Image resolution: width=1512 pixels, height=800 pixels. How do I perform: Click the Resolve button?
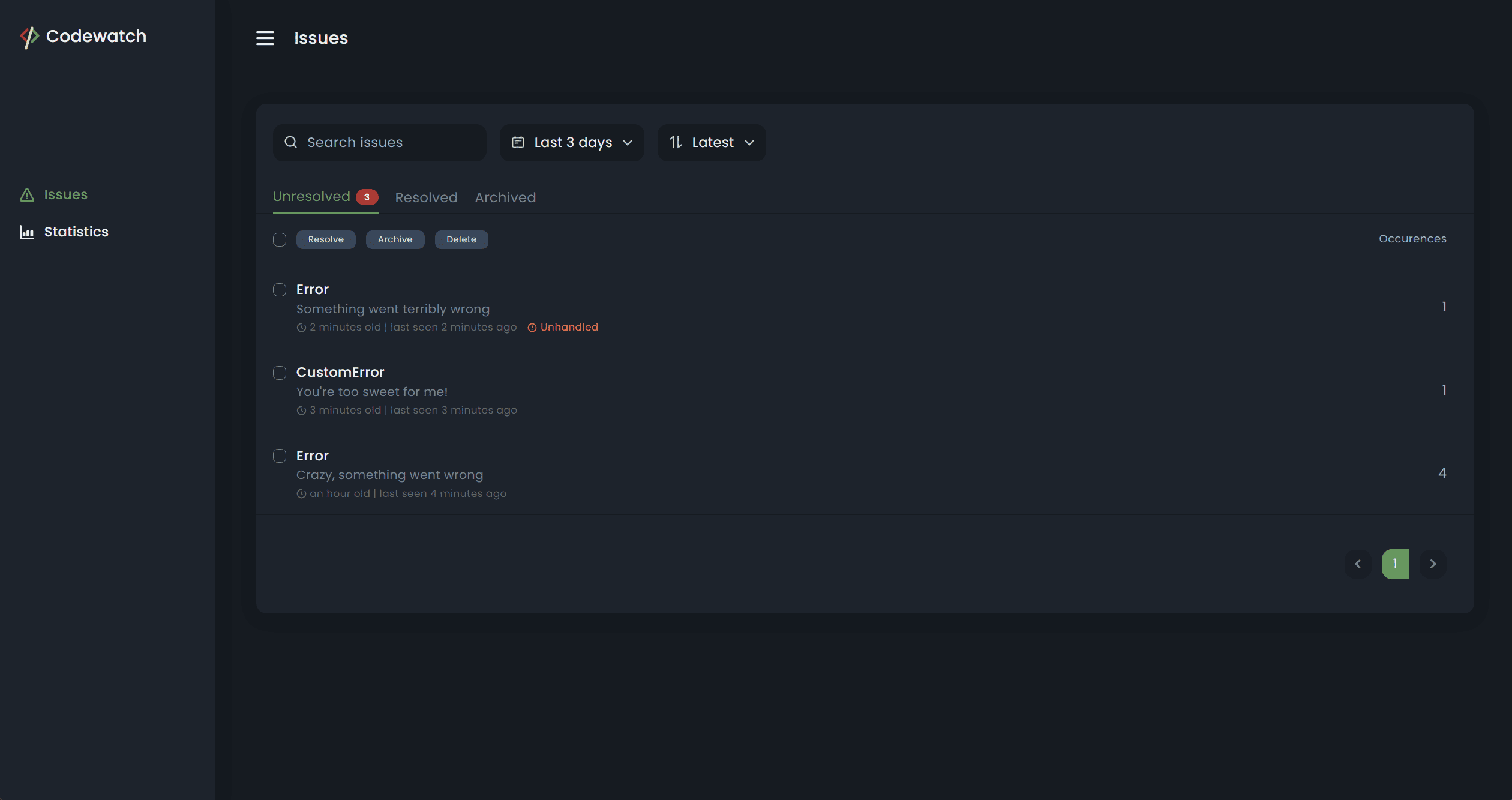(326, 239)
